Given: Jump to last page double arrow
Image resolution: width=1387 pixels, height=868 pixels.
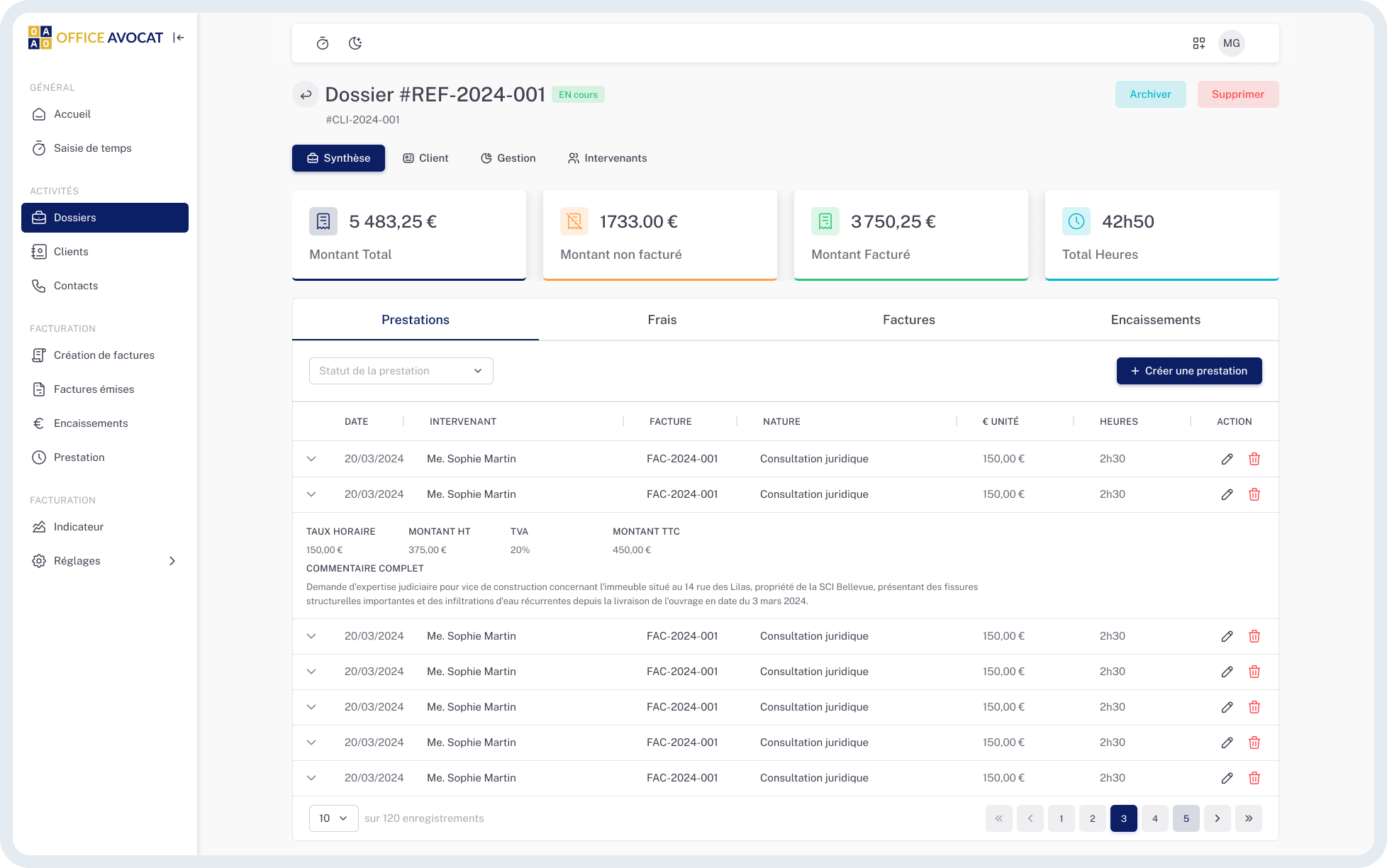Looking at the screenshot, I should pyautogui.click(x=1249, y=818).
